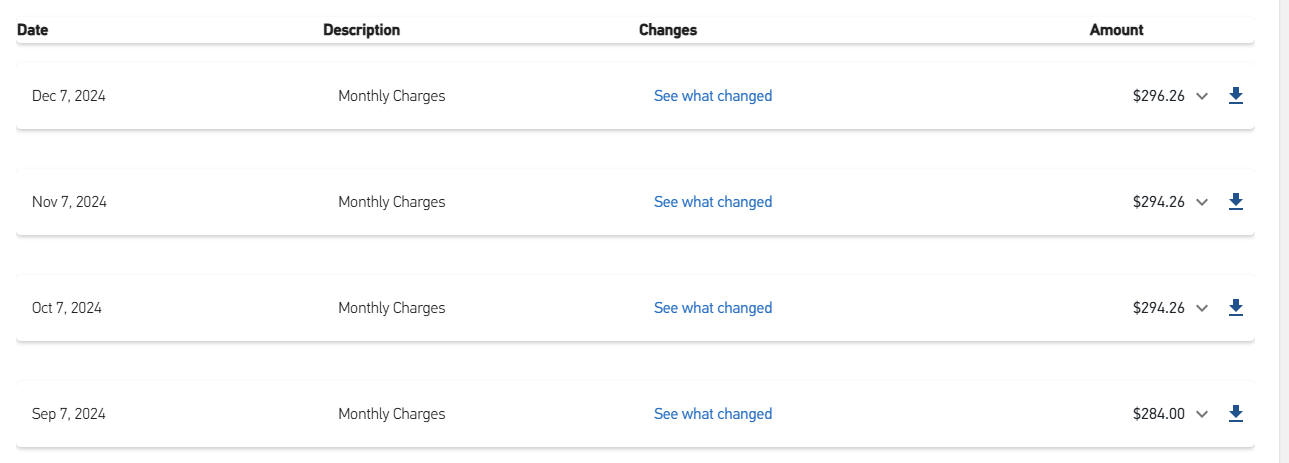The height and width of the screenshot is (463, 1289).
Task: Expand the Oct 7 charge details chevron
Action: 1202,309
